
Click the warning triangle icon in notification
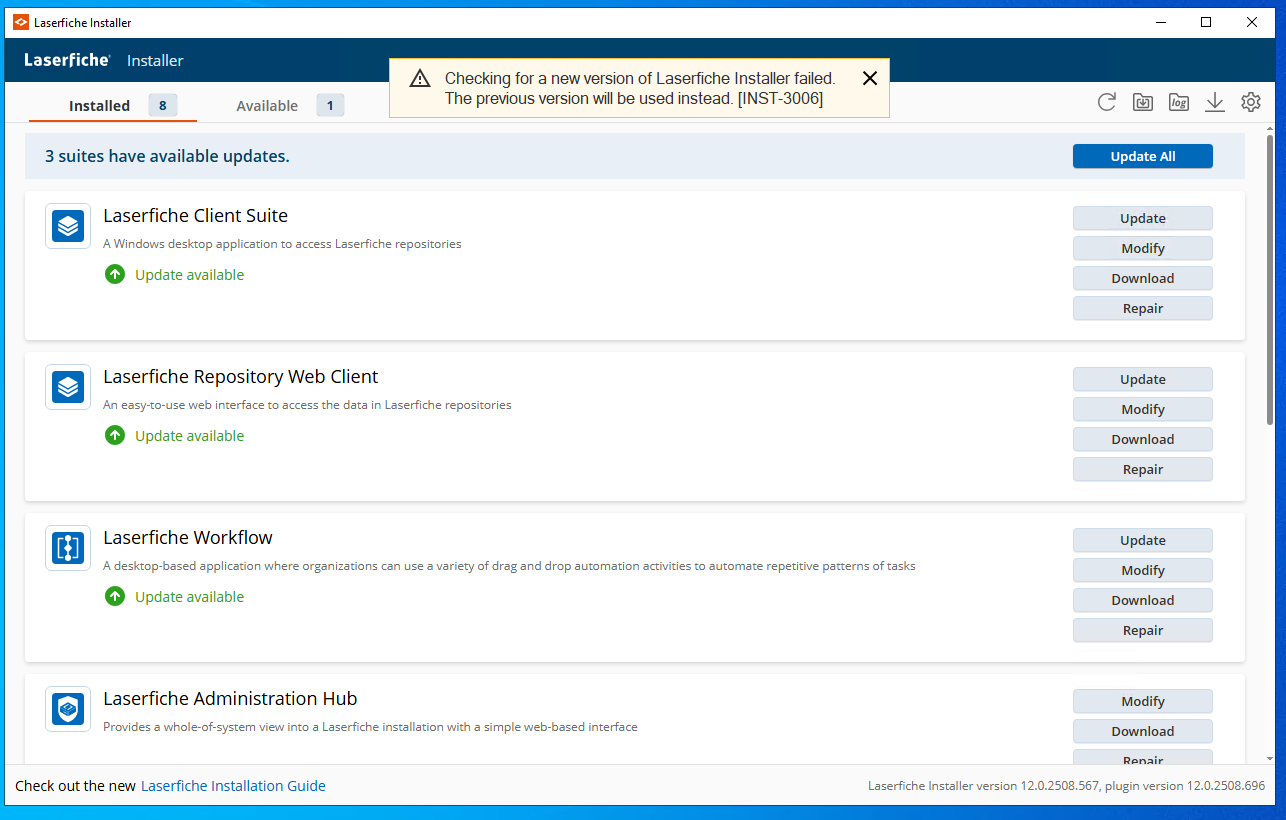(x=420, y=79)
